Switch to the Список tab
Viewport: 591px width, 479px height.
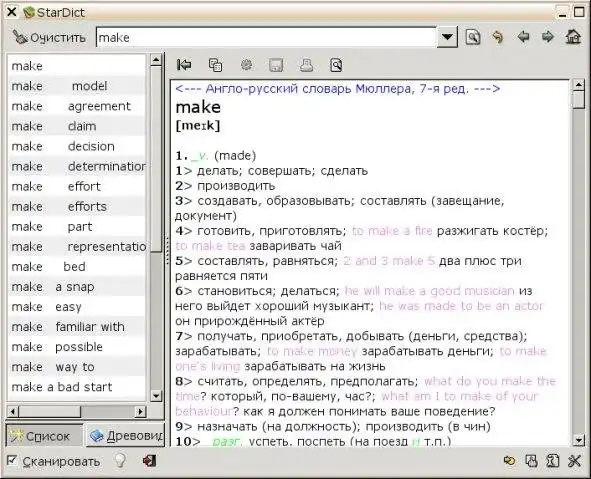(44, 436)
